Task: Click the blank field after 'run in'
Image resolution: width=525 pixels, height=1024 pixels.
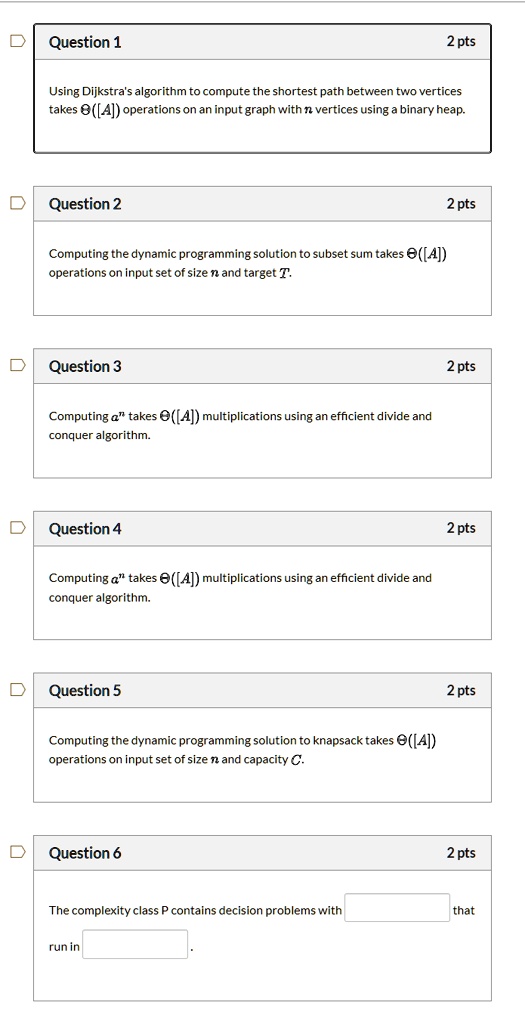Action: click(x=135, y=944)
